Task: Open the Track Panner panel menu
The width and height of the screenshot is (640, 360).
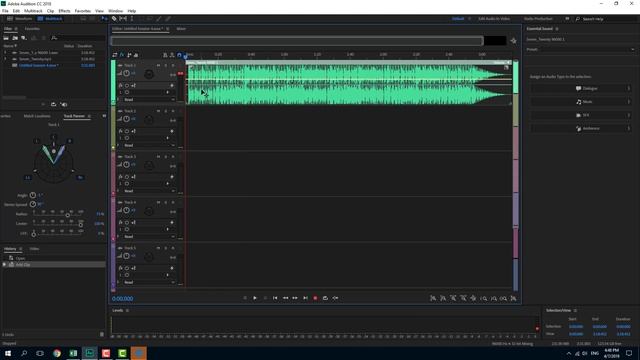Action: point(89,116)
